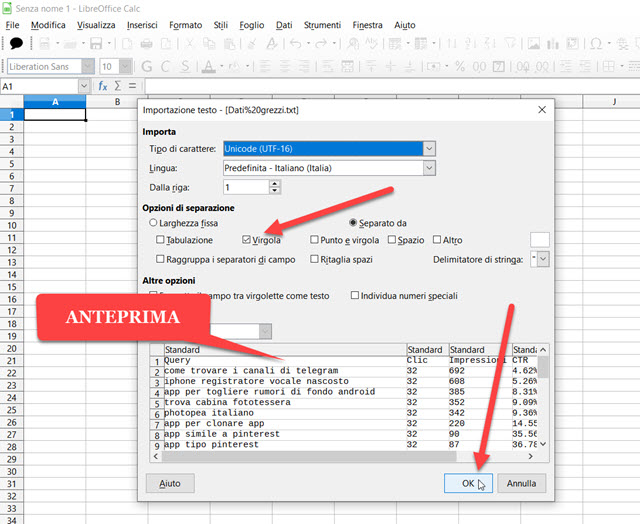640x524 pixels.
Task: Check the Tabulazione separator checkbox
Action: 160,240
